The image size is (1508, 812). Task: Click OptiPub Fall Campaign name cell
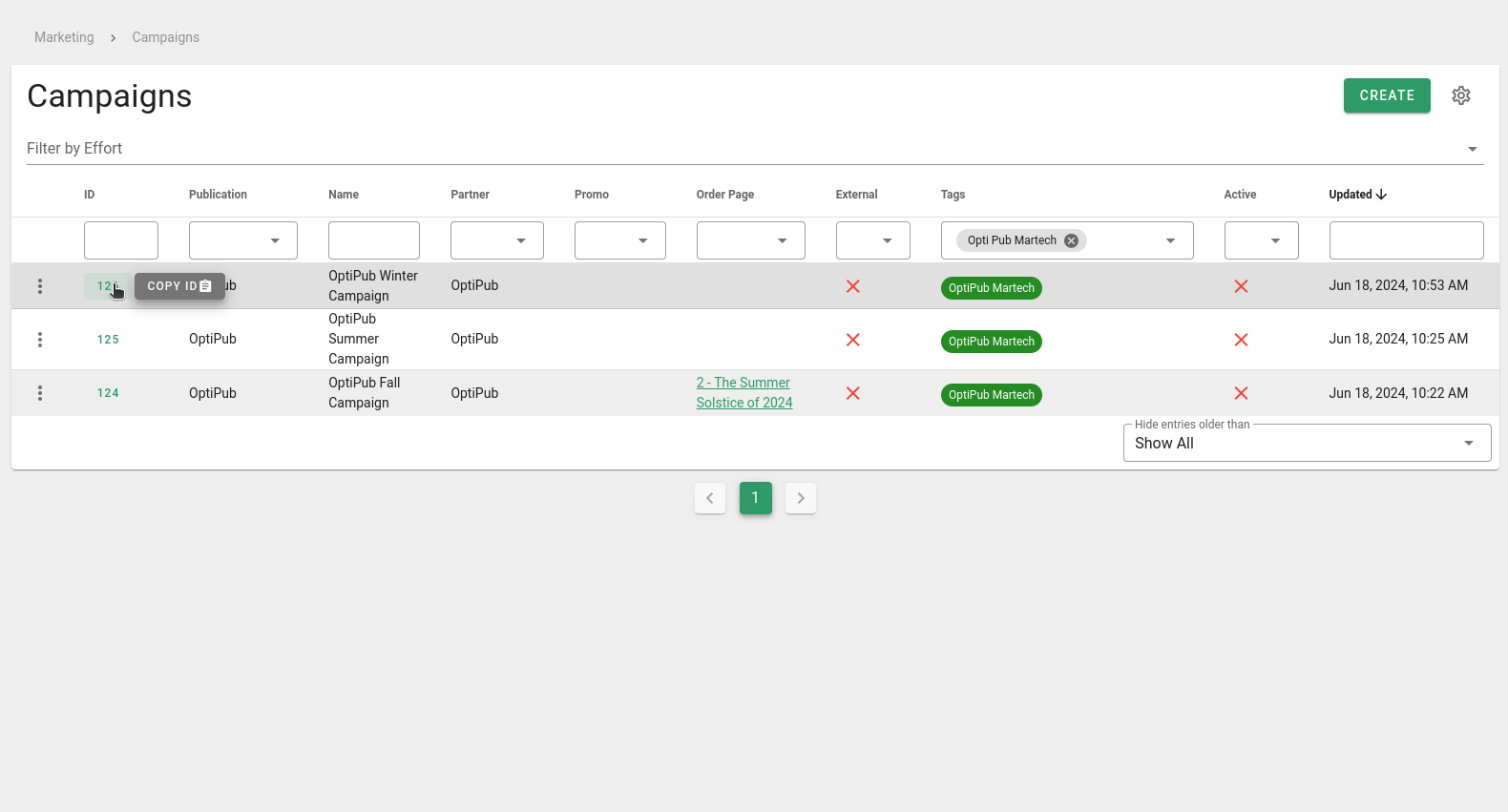coord(365,393)
